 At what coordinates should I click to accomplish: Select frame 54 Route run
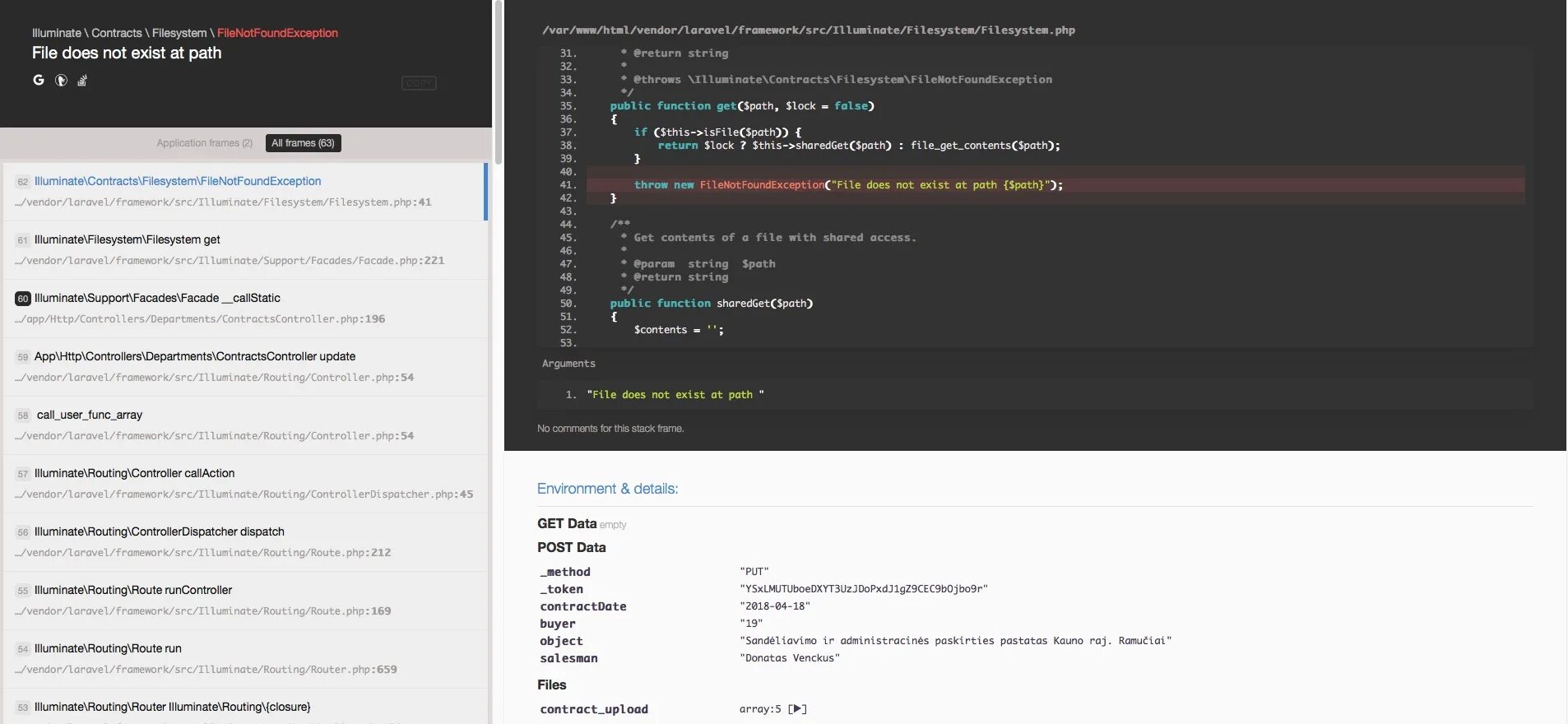coord(244,659)
